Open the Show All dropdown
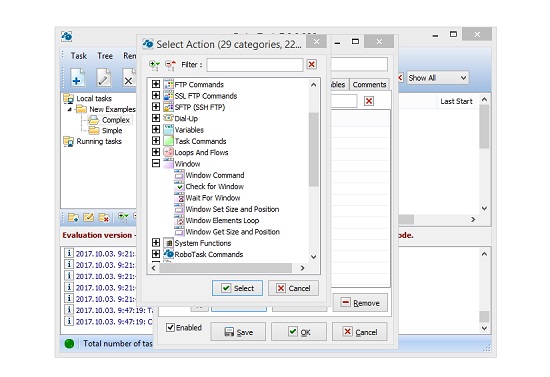 pos(437,78)
